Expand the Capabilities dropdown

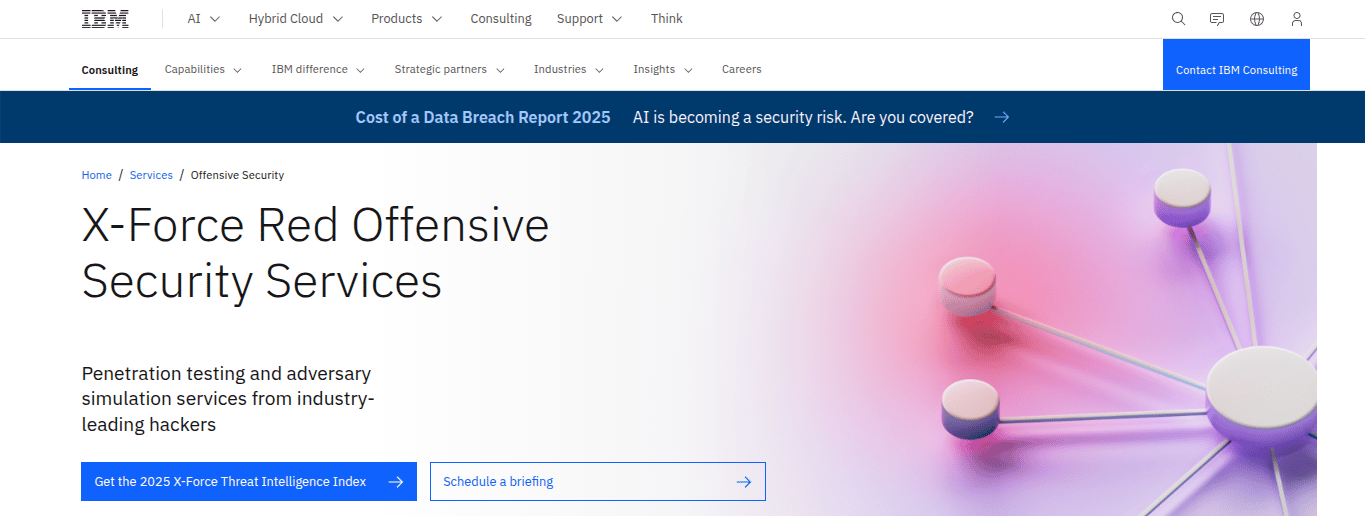point(203,70)
